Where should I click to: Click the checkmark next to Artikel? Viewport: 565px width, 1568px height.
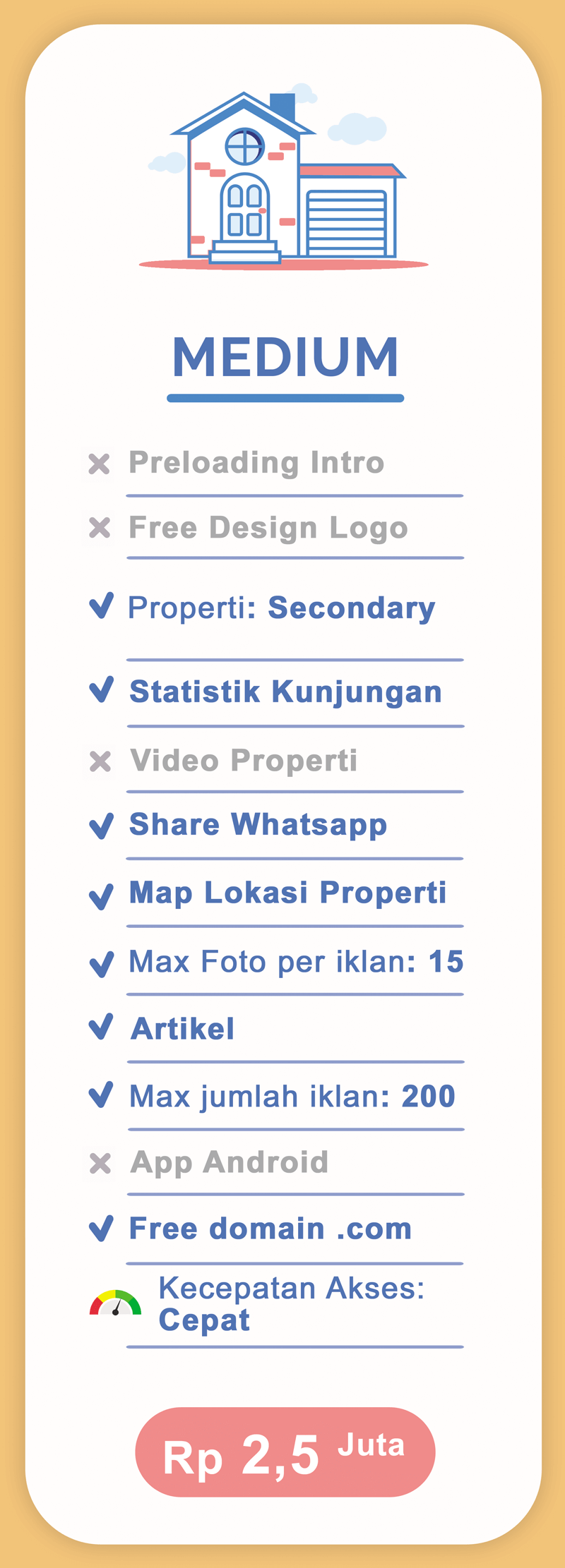click(102, 1027)
